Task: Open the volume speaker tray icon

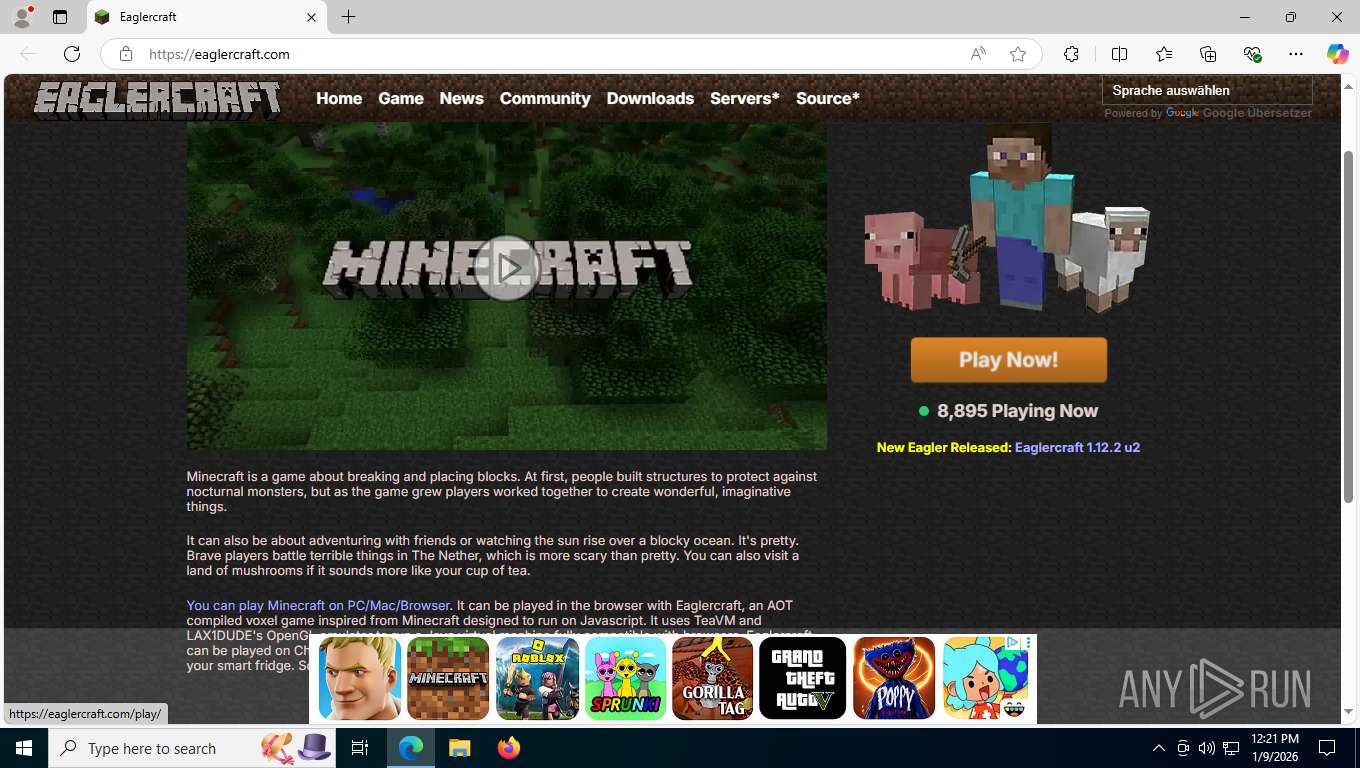Action: pyautogui.click(x=1206, y=748)
